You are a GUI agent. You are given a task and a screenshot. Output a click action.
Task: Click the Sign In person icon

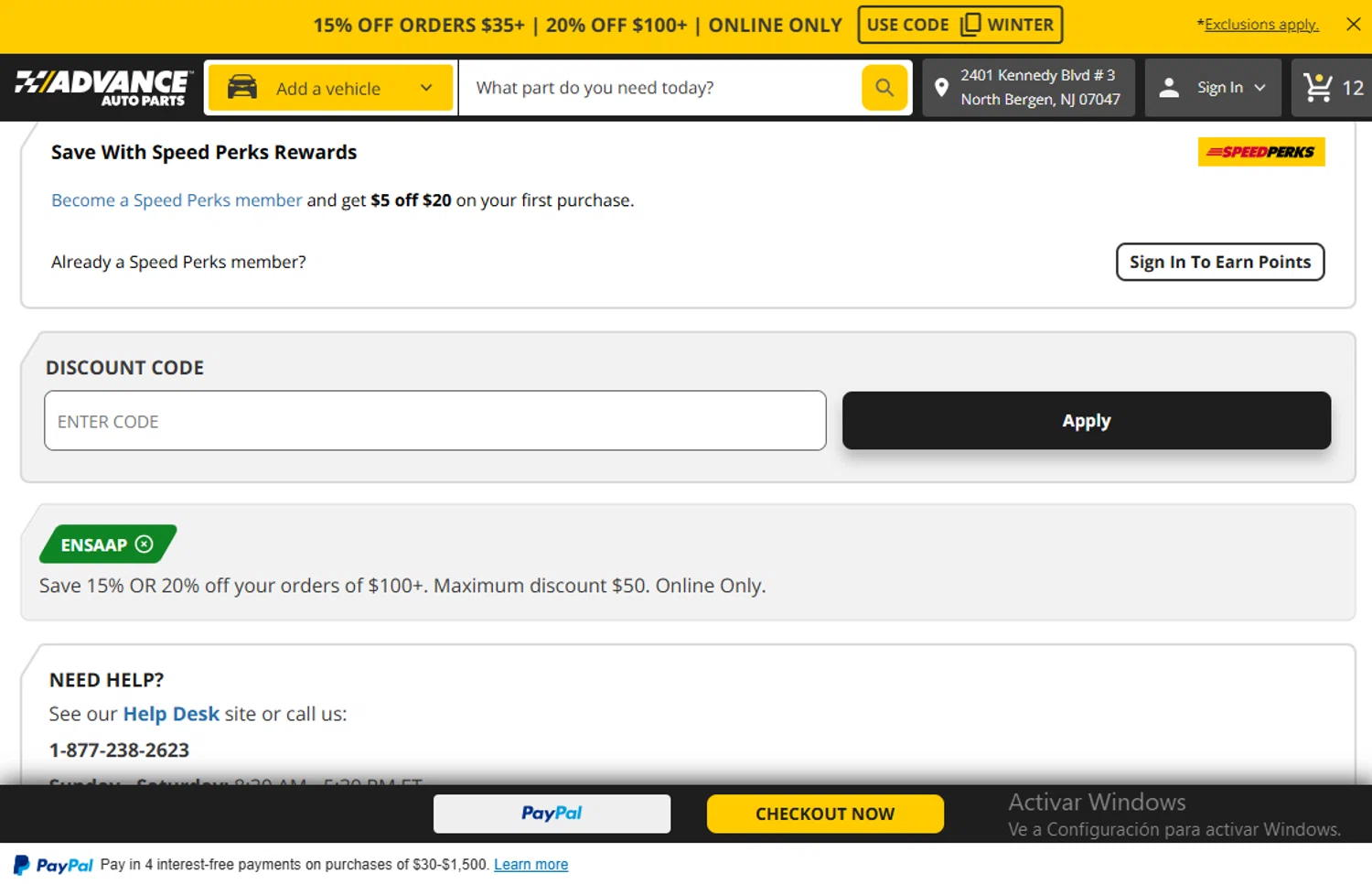[1168, 87]
